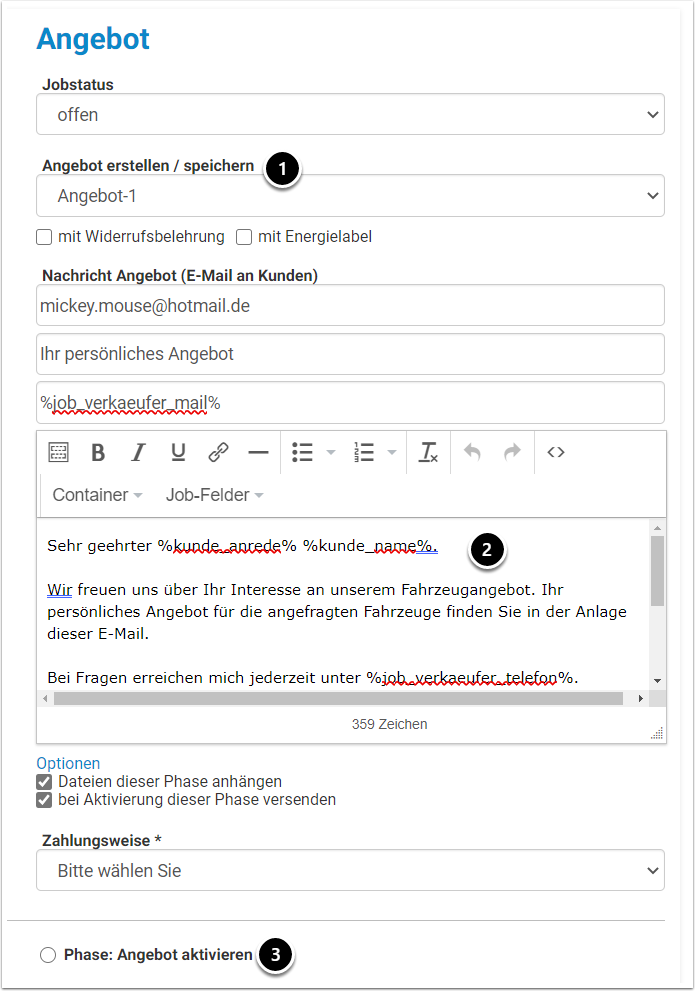
Task: Click the Bold formatting icon
Action: [98, 453]
